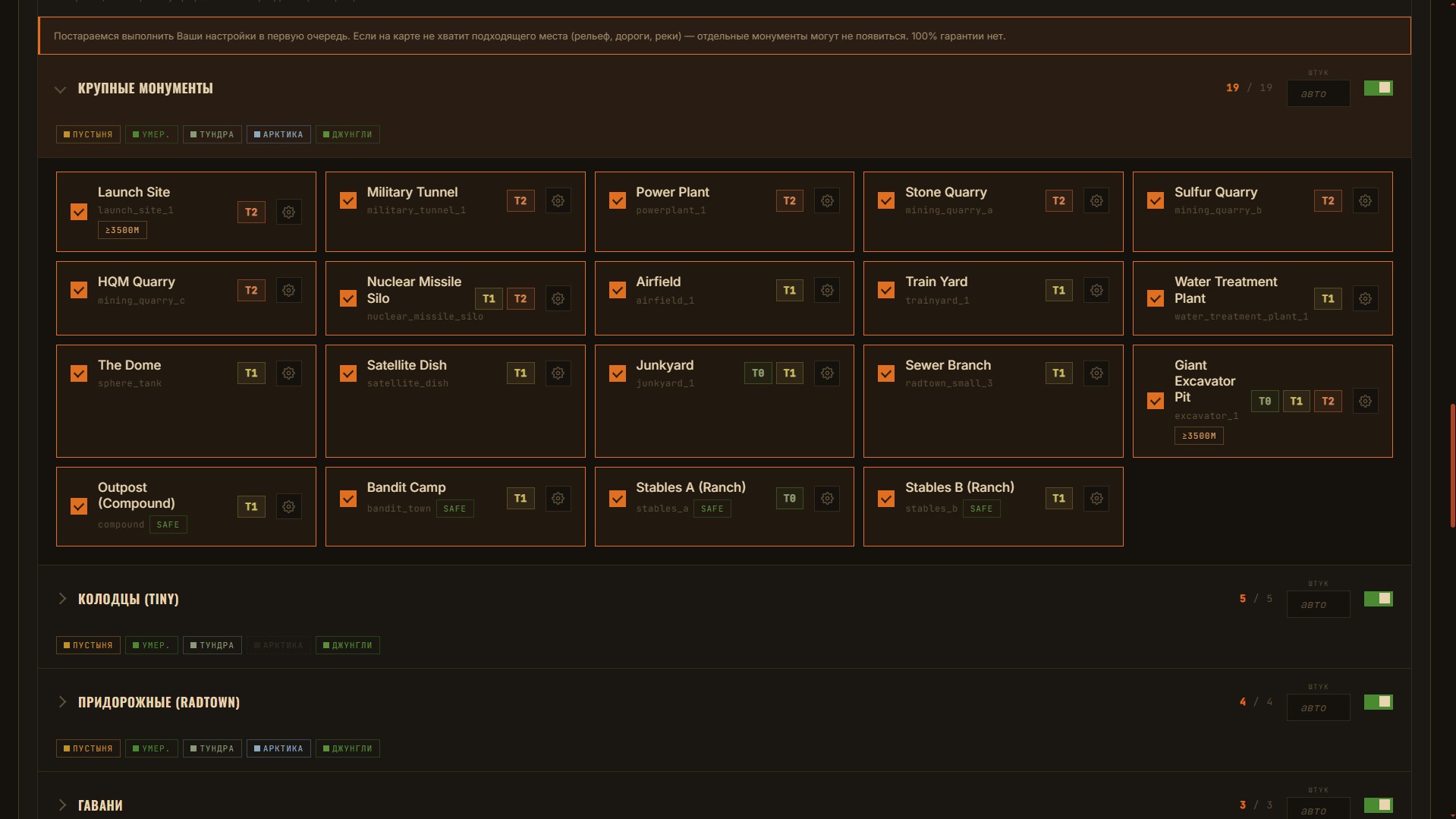Click count input field for Крупные монументы

point(1318,94)
